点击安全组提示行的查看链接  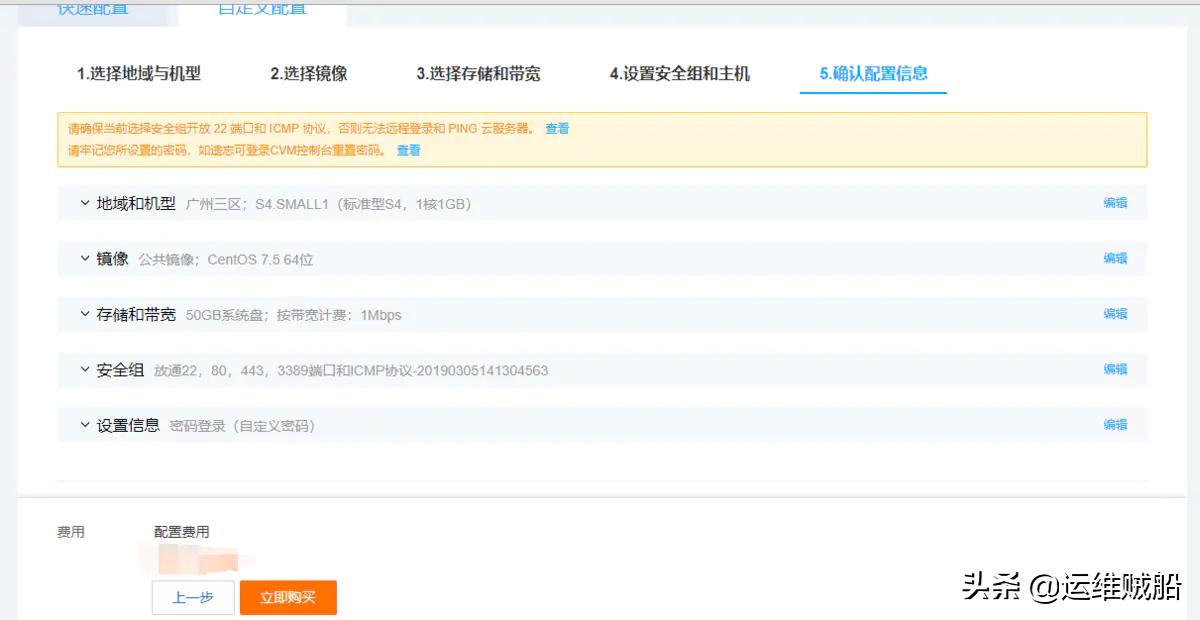tap(557, 128)
